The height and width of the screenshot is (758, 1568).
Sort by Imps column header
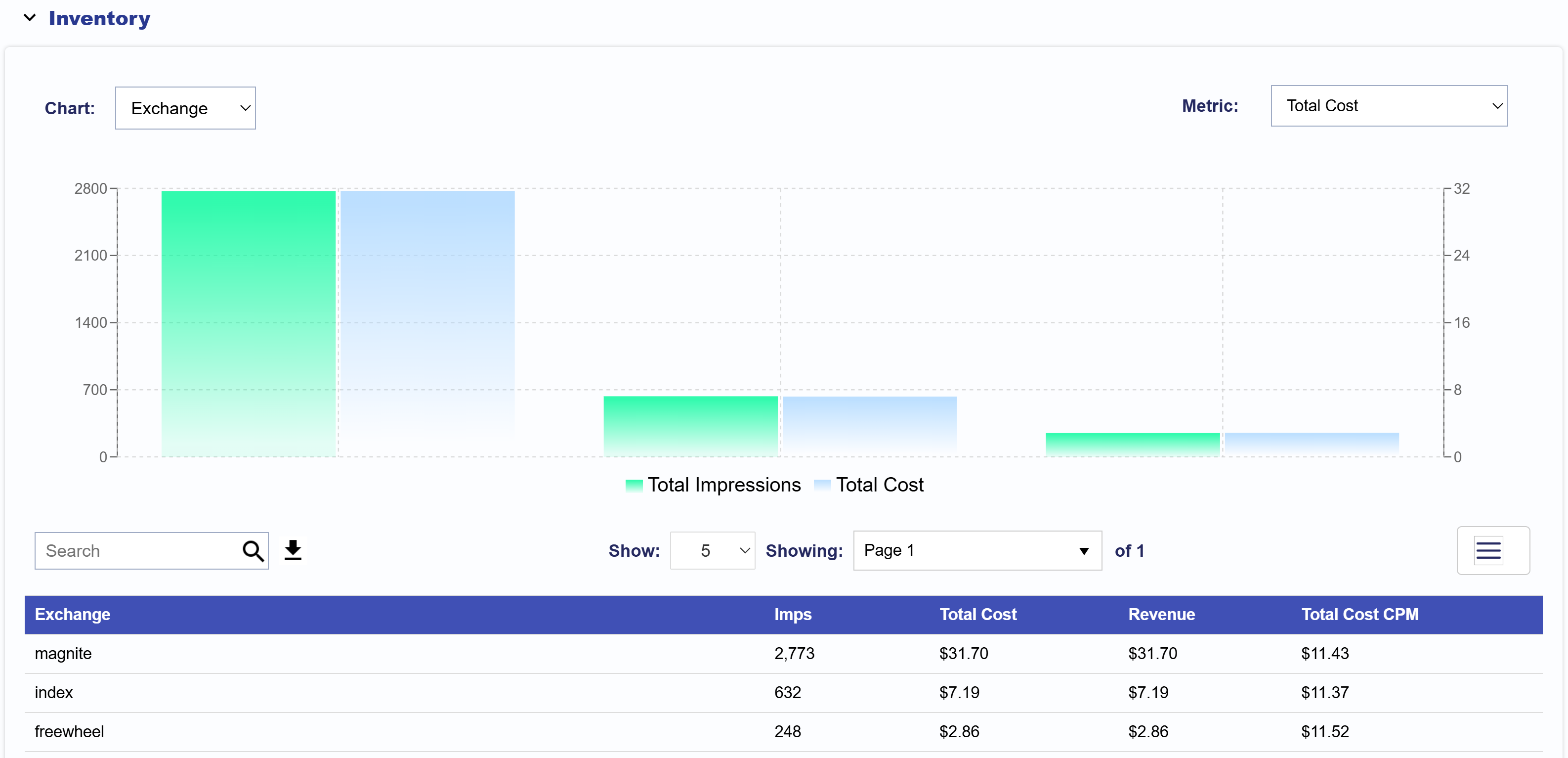[x=793, y=614]
